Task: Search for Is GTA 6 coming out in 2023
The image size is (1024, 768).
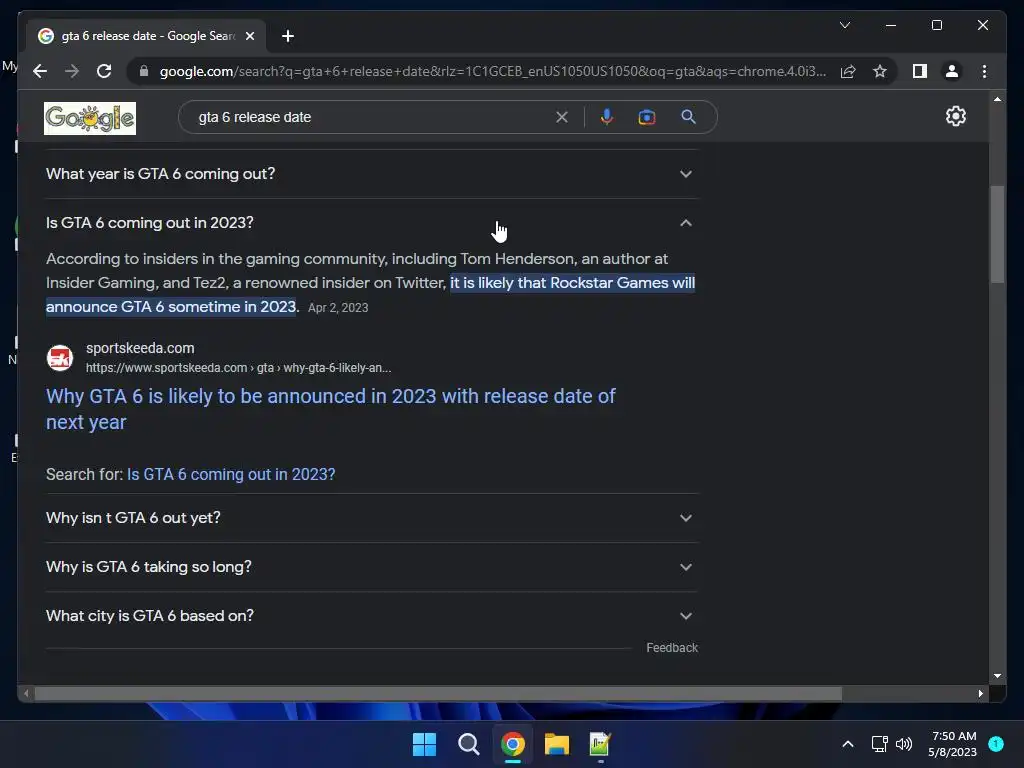Action: 231,474
